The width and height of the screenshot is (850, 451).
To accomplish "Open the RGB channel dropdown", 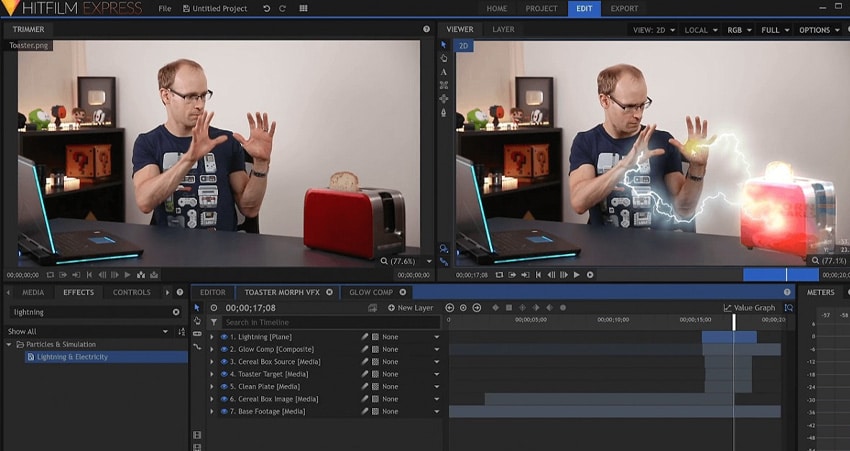I will tap(739, 30).
